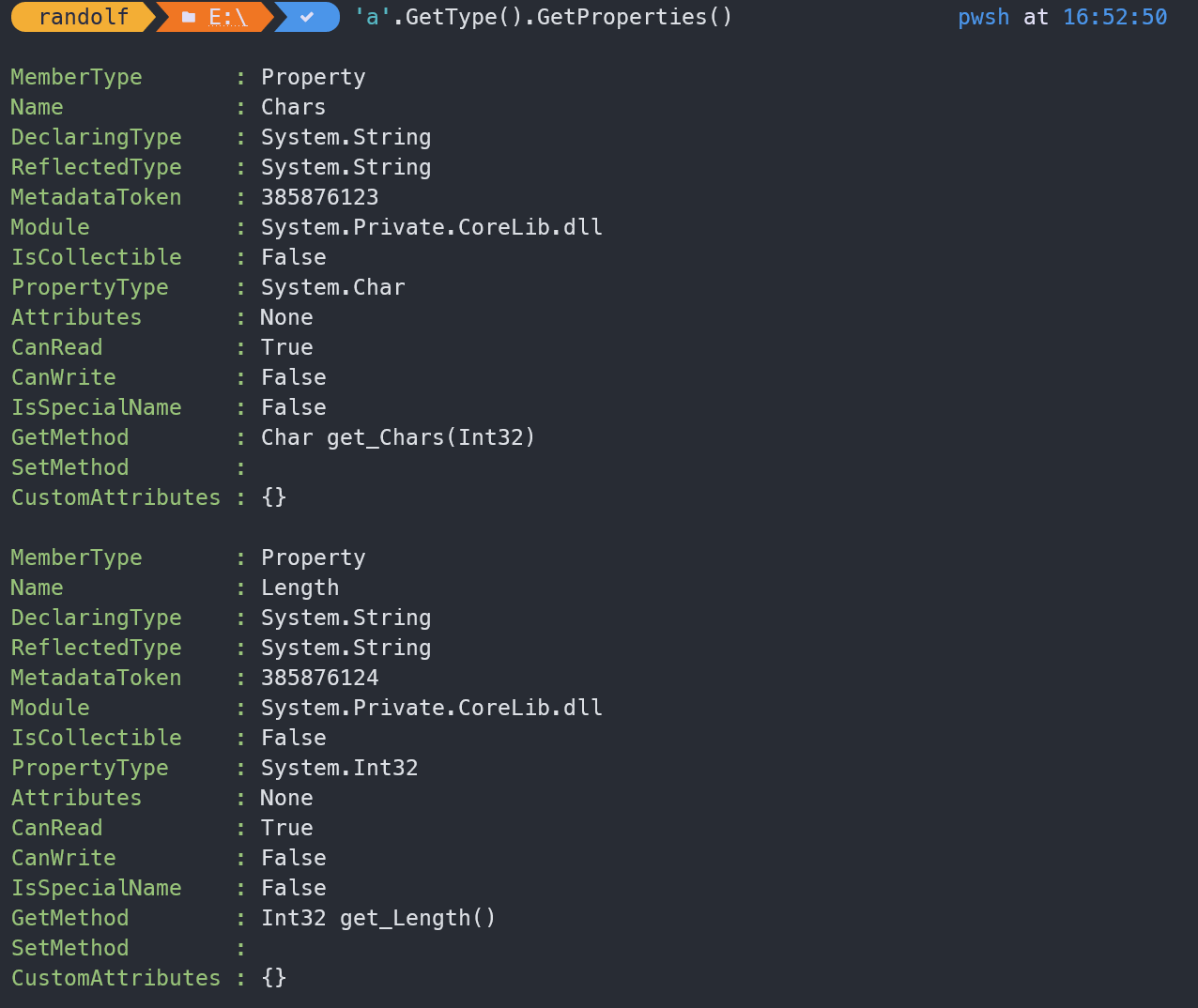Click the pwsh shell label
The height and width of the screenshot is (1008, 1198).
[983, 17]
